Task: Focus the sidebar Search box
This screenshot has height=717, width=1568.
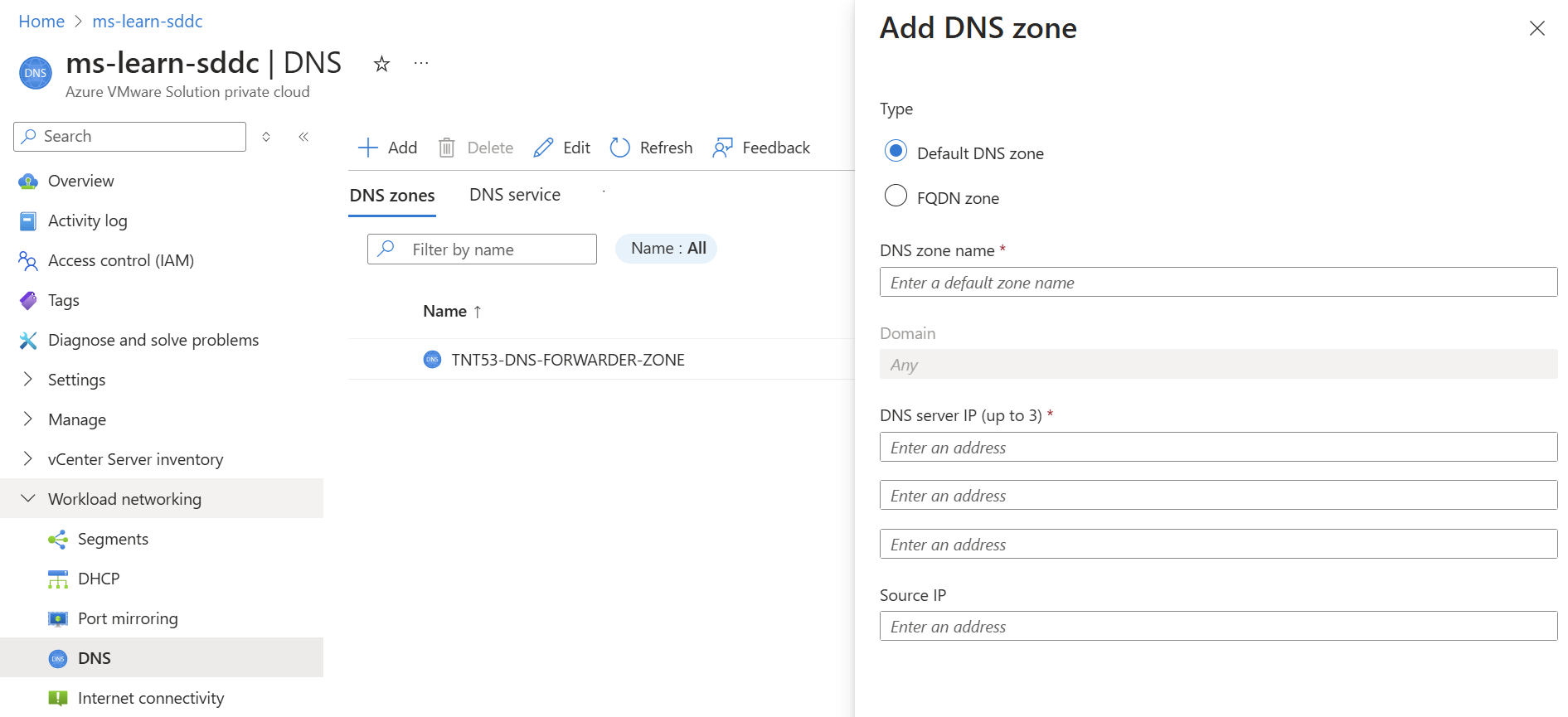Action: [x=129, y=137]
